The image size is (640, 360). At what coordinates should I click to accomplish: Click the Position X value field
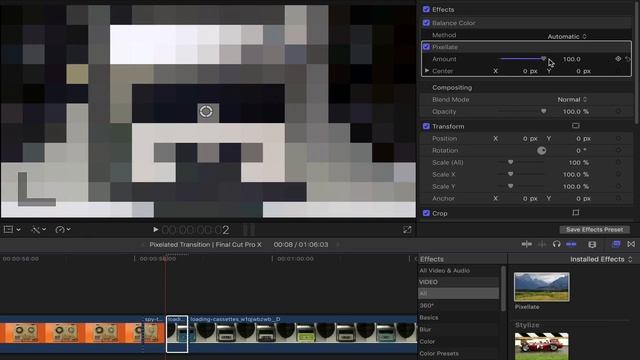click(530, 139)
